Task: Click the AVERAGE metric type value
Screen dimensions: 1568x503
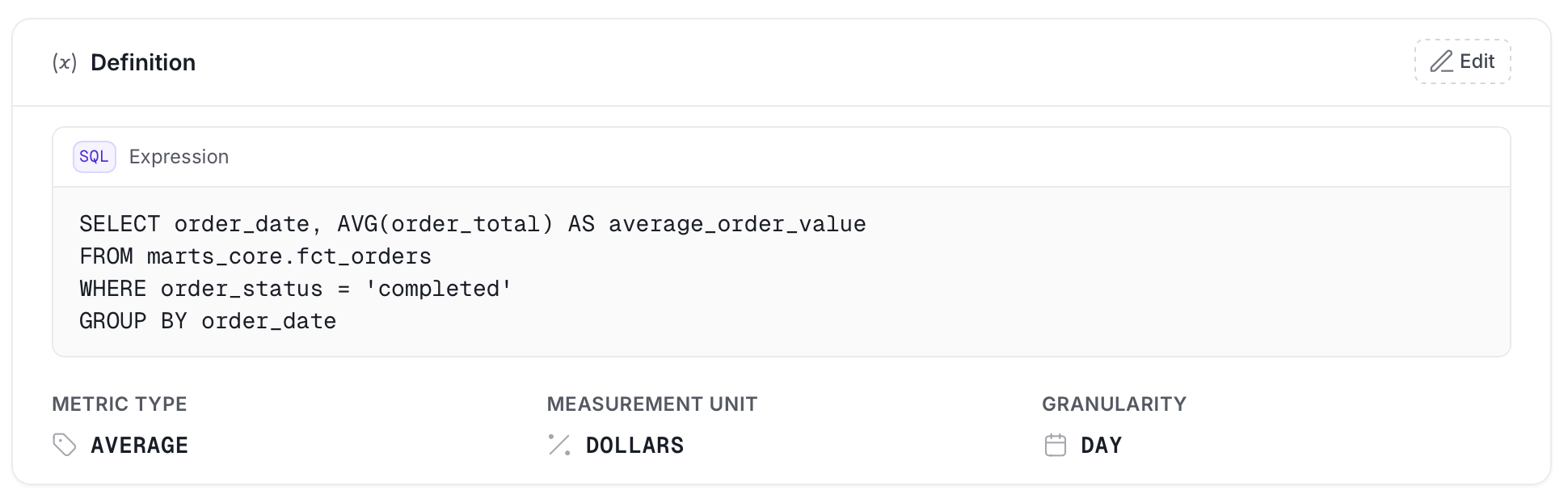Action: (x=140, y=446)
